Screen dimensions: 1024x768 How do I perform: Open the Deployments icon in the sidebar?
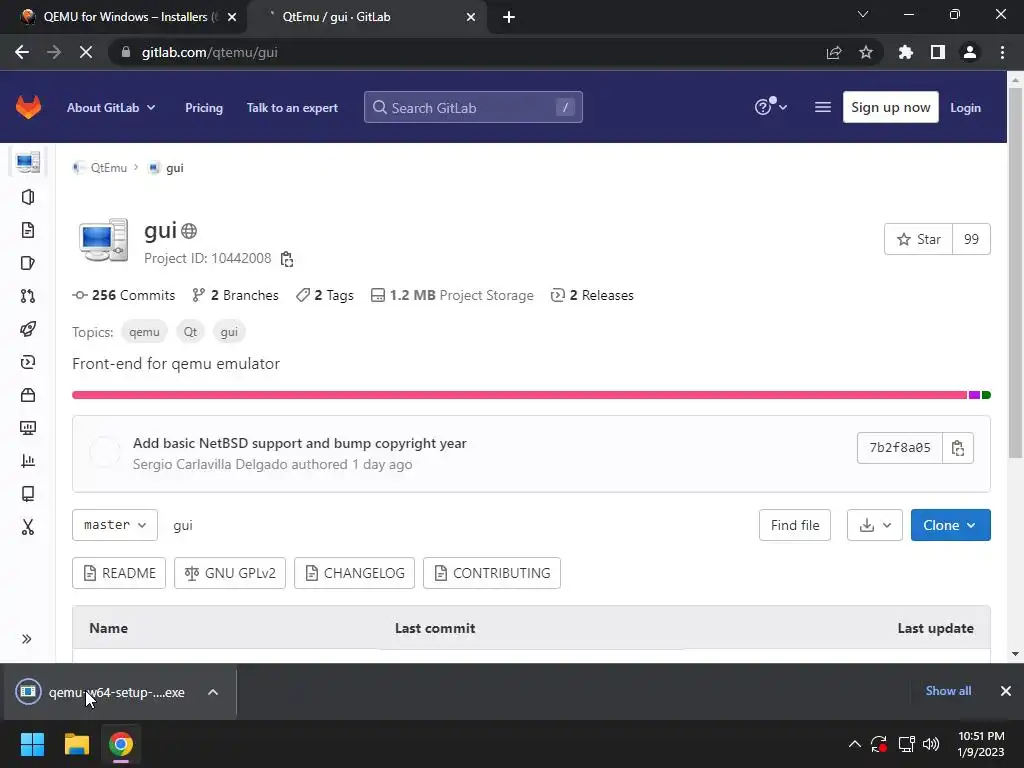click(27, 362)
